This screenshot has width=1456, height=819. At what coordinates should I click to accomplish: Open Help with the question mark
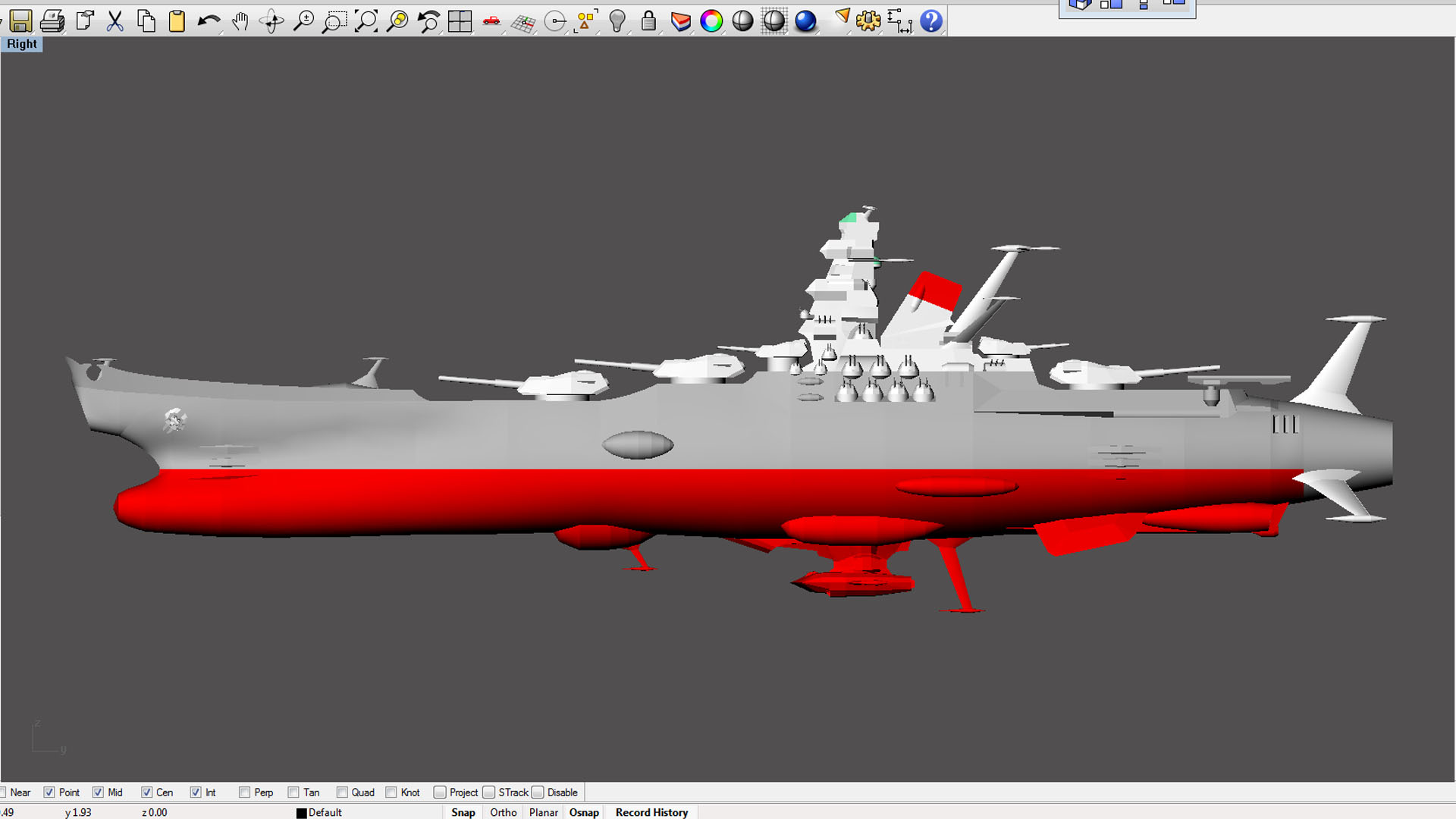[x=931, y=20]
